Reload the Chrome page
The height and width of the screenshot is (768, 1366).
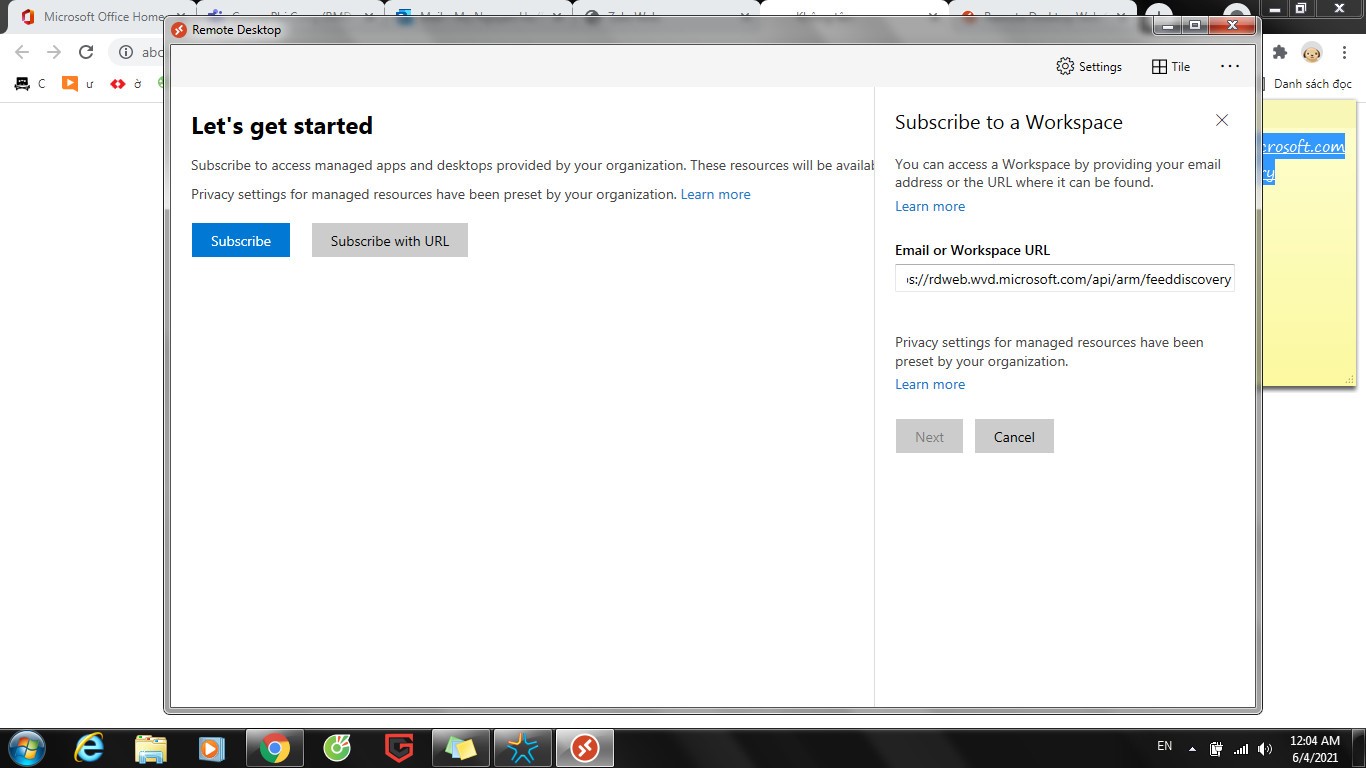coord(86,52)
